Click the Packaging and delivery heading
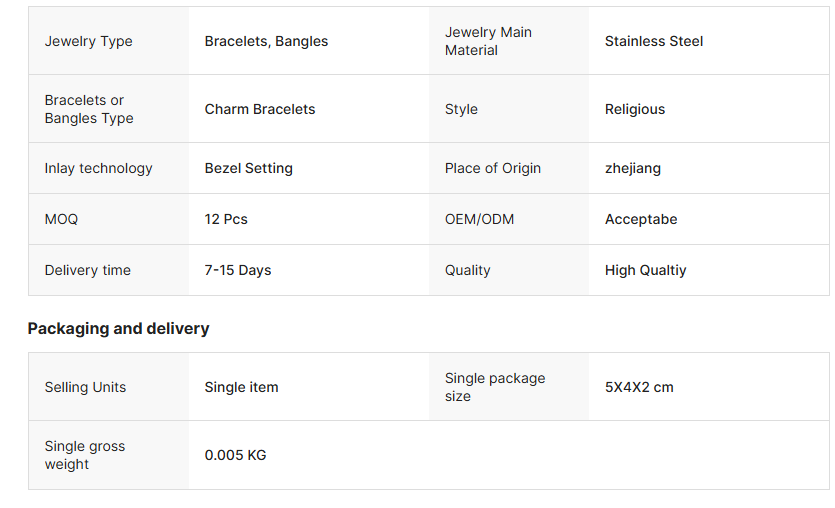Screen dimensions: 835x508 click(118, 329)
